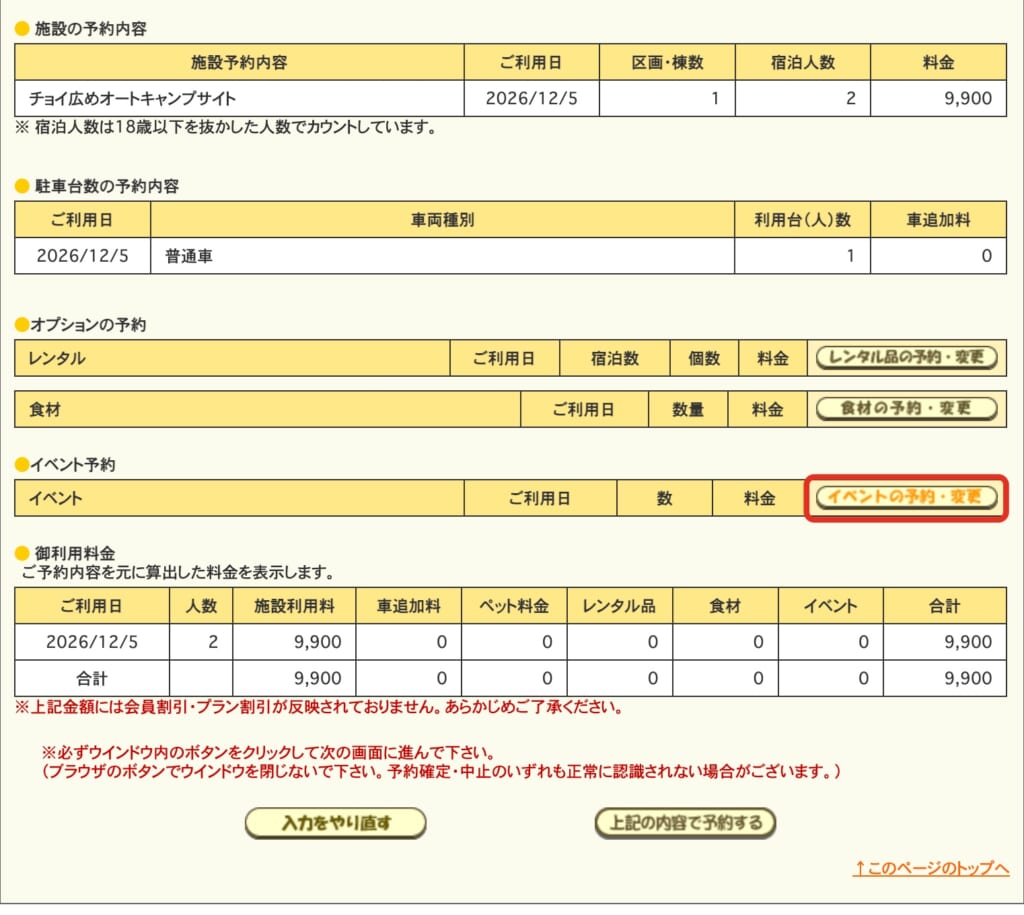
Task: Click the オプションの予約 section heading
Action: 88,325
